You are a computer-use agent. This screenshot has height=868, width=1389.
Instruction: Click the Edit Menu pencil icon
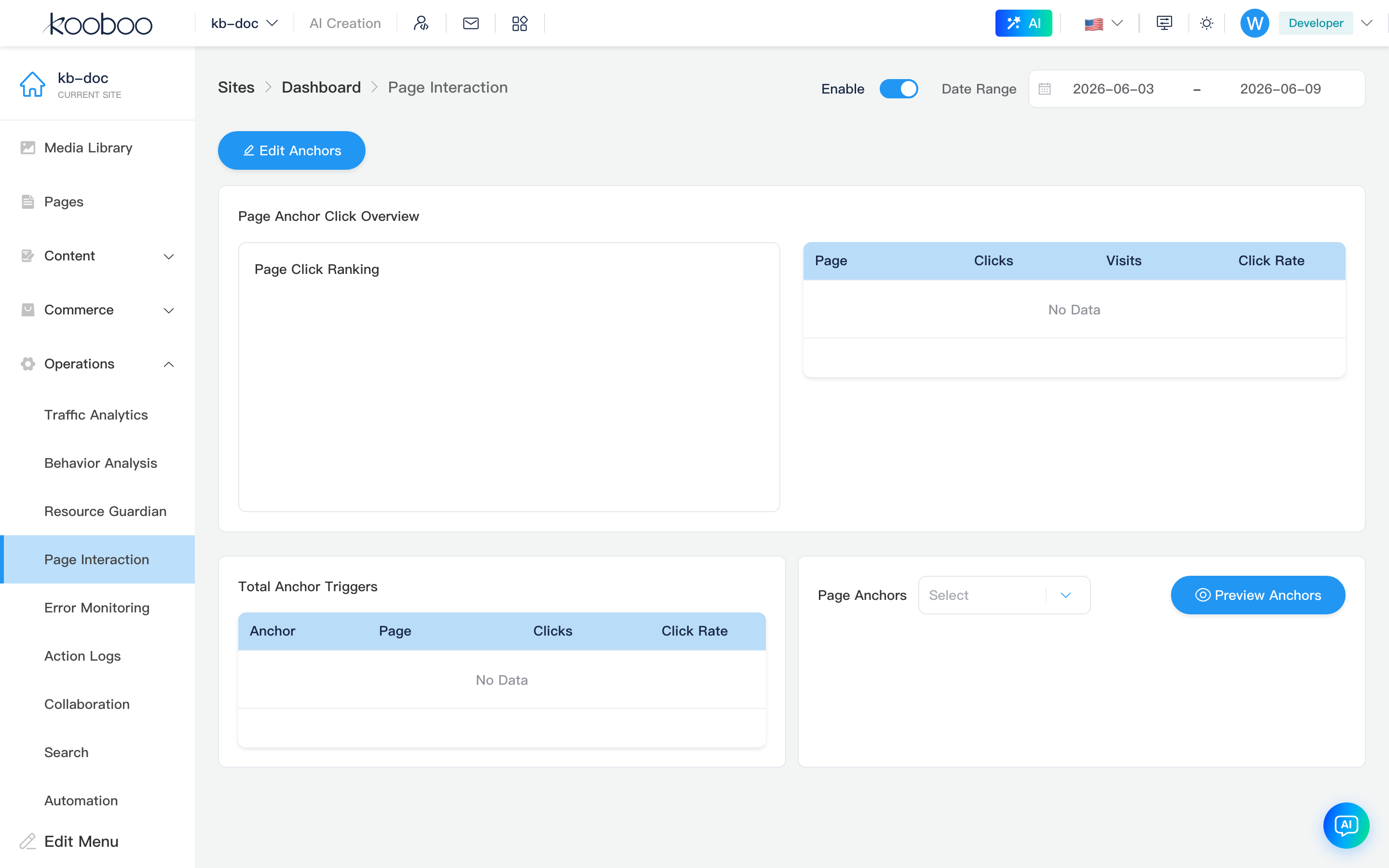(27, 841)
